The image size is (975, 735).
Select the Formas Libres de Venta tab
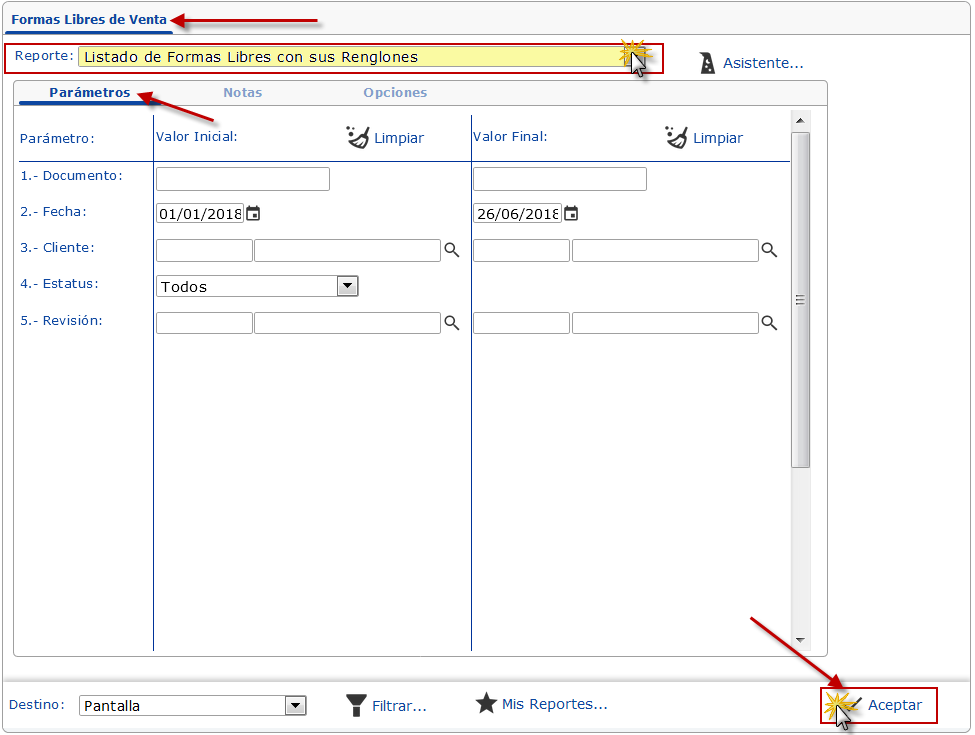pos(89,19)
